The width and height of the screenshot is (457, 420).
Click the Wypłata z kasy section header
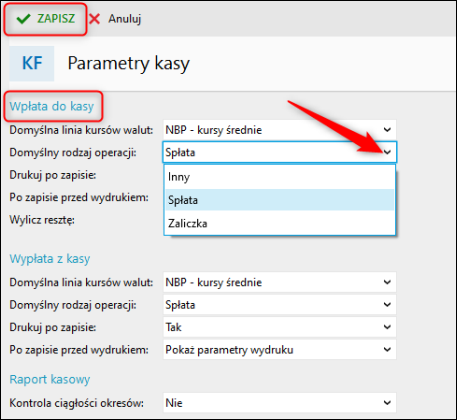pyautogui.click(x=50, y=259)
